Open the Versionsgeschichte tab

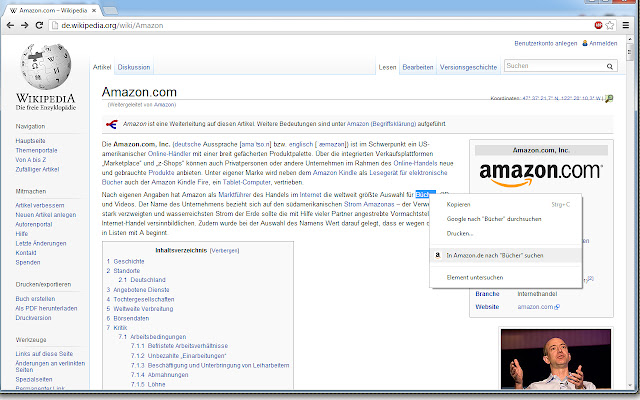(x=468, y=67)
